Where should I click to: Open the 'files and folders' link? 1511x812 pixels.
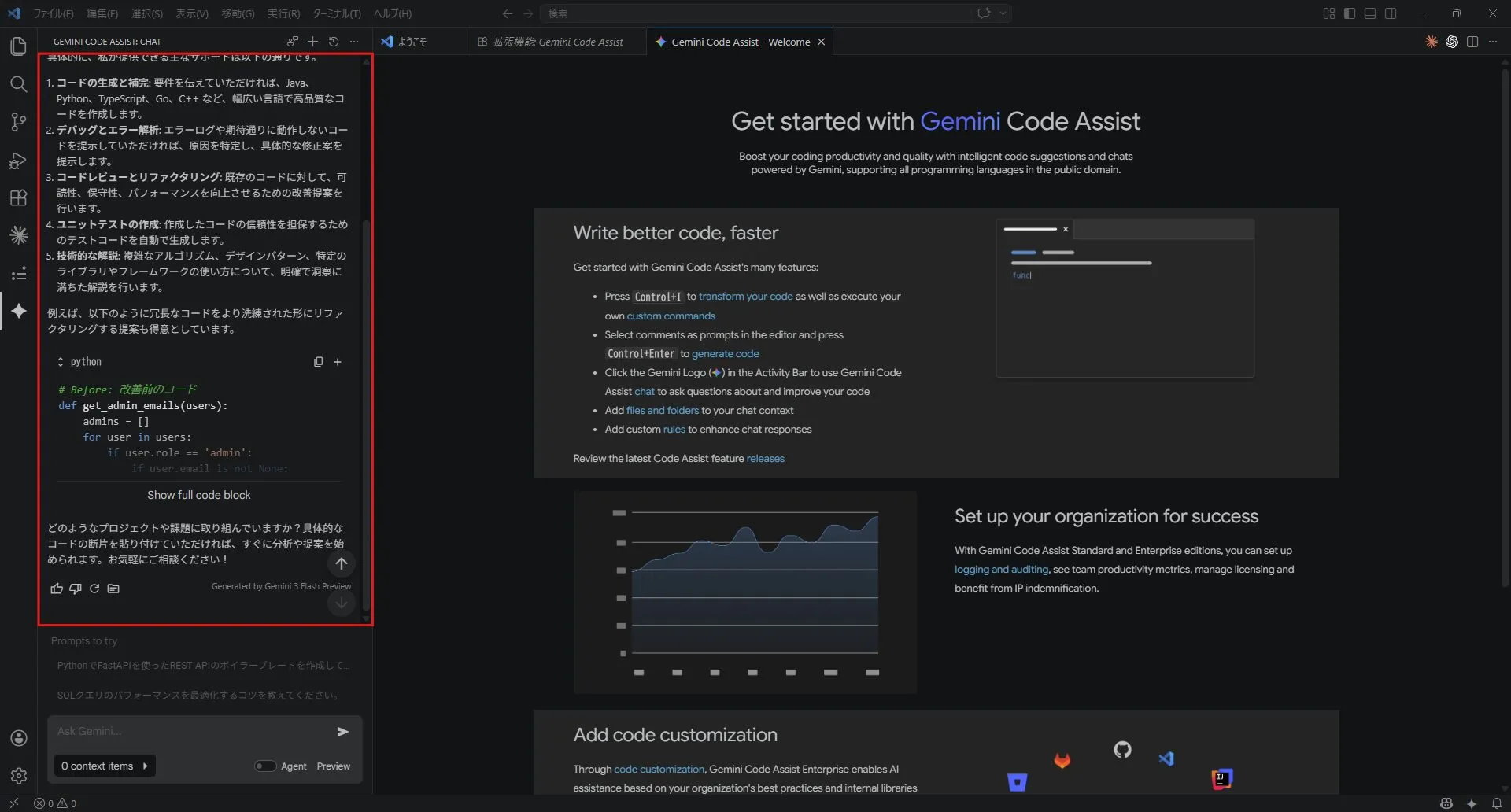pos(662,411)
